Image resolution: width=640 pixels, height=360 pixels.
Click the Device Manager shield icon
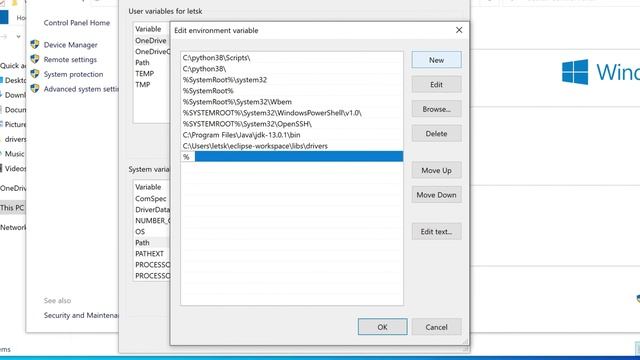[35, 44]
